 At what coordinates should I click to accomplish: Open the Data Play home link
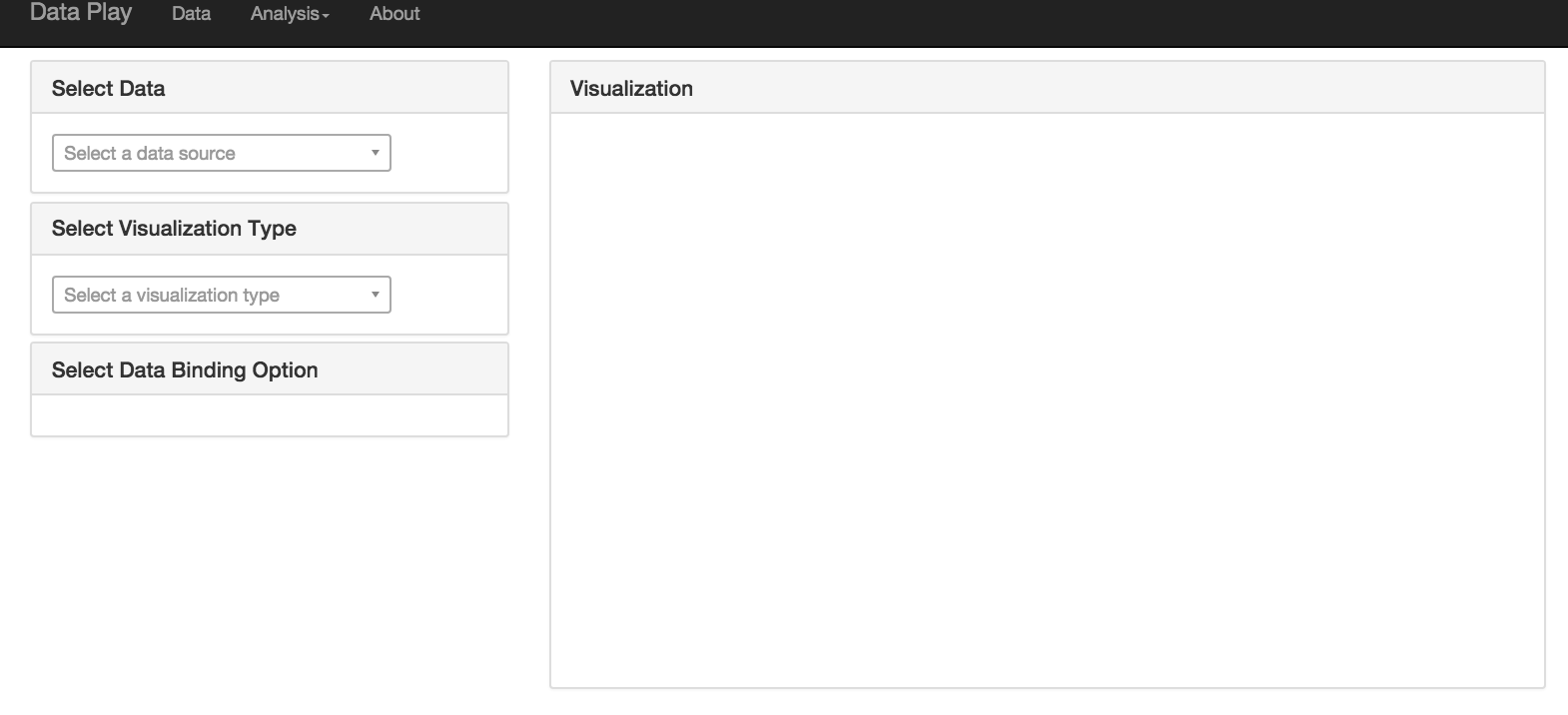point(81,13)
